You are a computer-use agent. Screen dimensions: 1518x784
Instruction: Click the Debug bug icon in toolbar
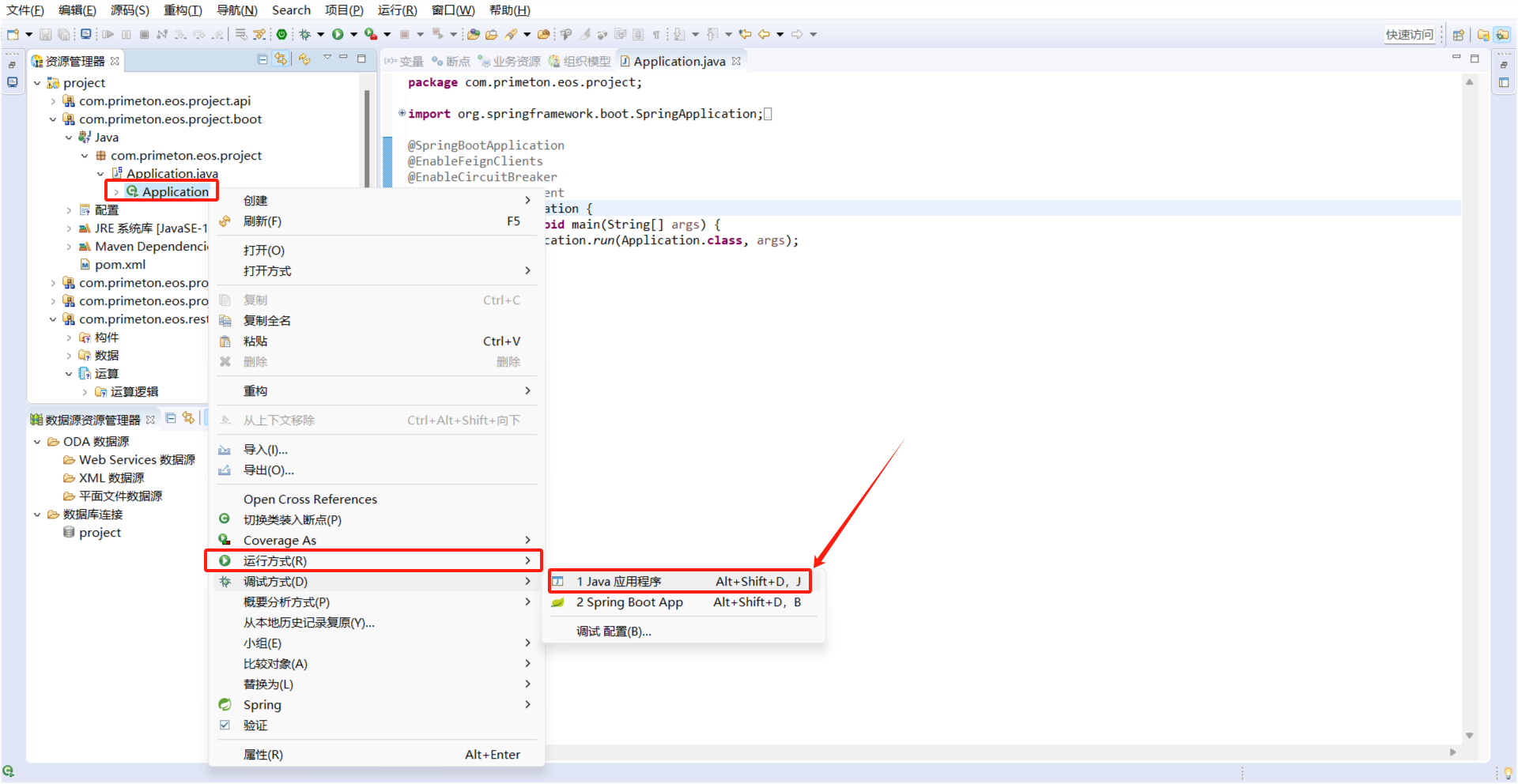[x=304, y=34]
